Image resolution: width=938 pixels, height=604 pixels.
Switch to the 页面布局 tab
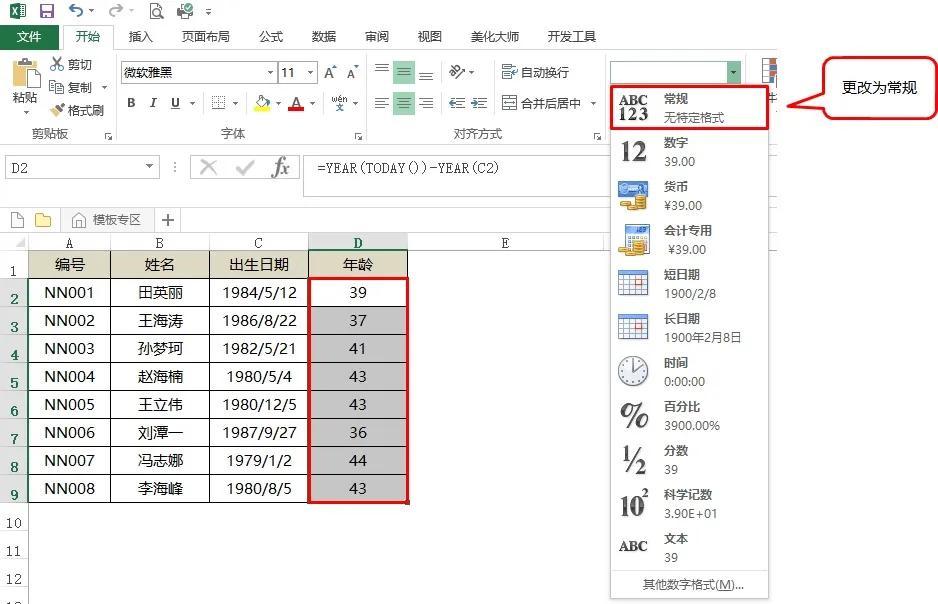[x=206, y=36]
